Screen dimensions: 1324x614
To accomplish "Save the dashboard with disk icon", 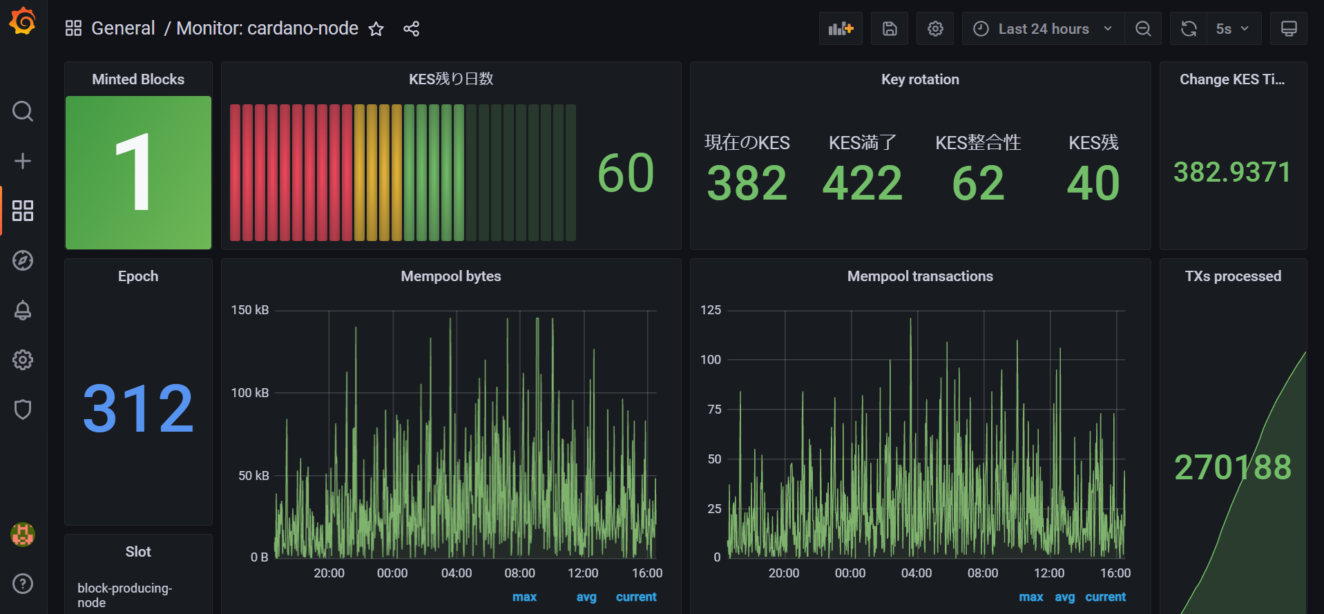I will coord(889,29).
